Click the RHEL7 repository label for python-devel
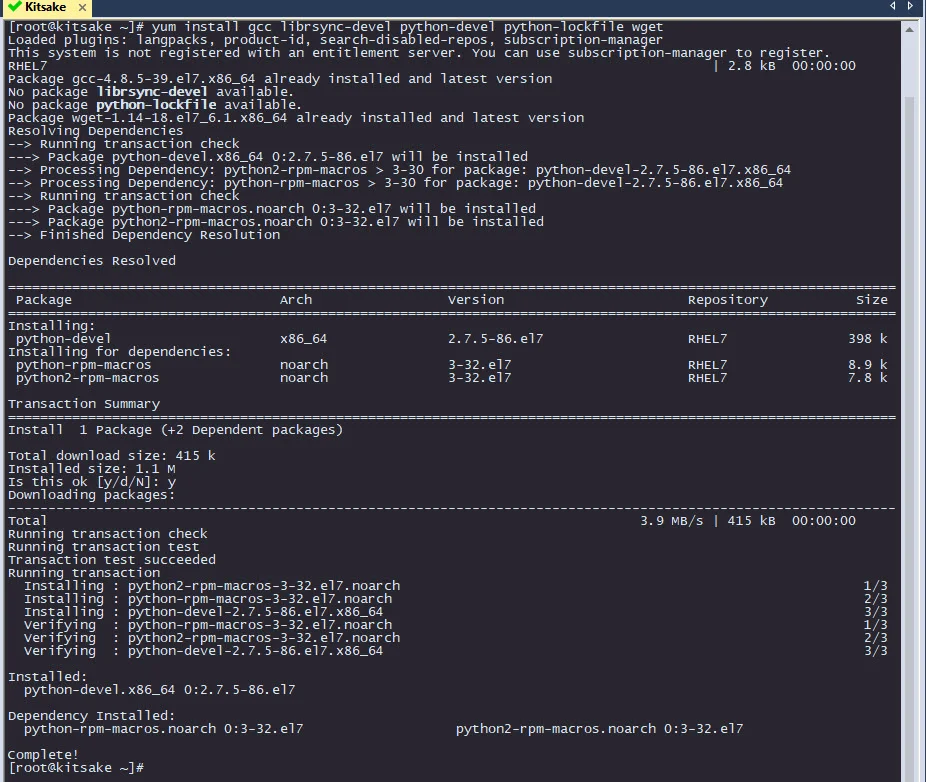 coord(707,338)
